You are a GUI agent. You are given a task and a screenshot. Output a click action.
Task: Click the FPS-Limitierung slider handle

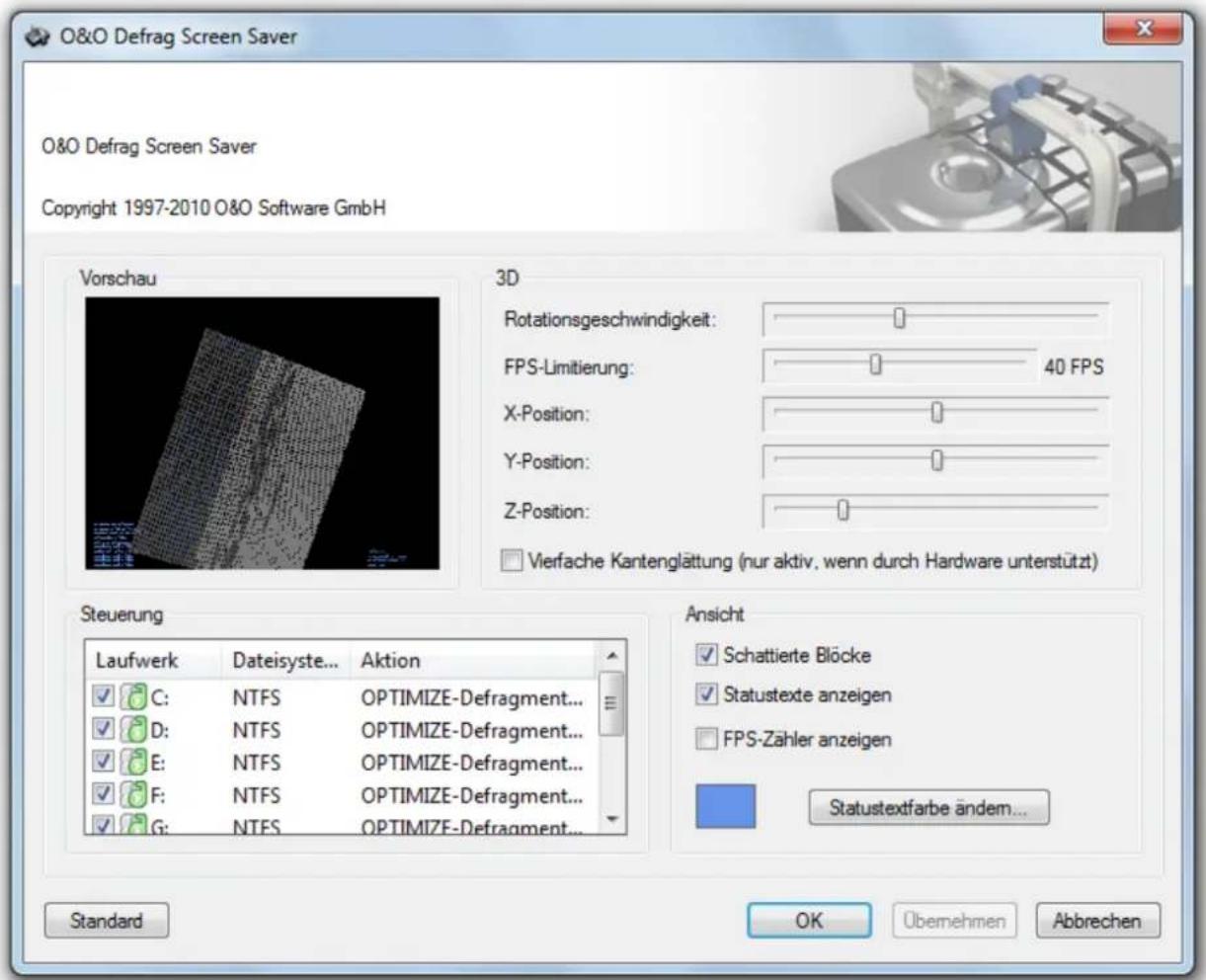coord(875,366)
